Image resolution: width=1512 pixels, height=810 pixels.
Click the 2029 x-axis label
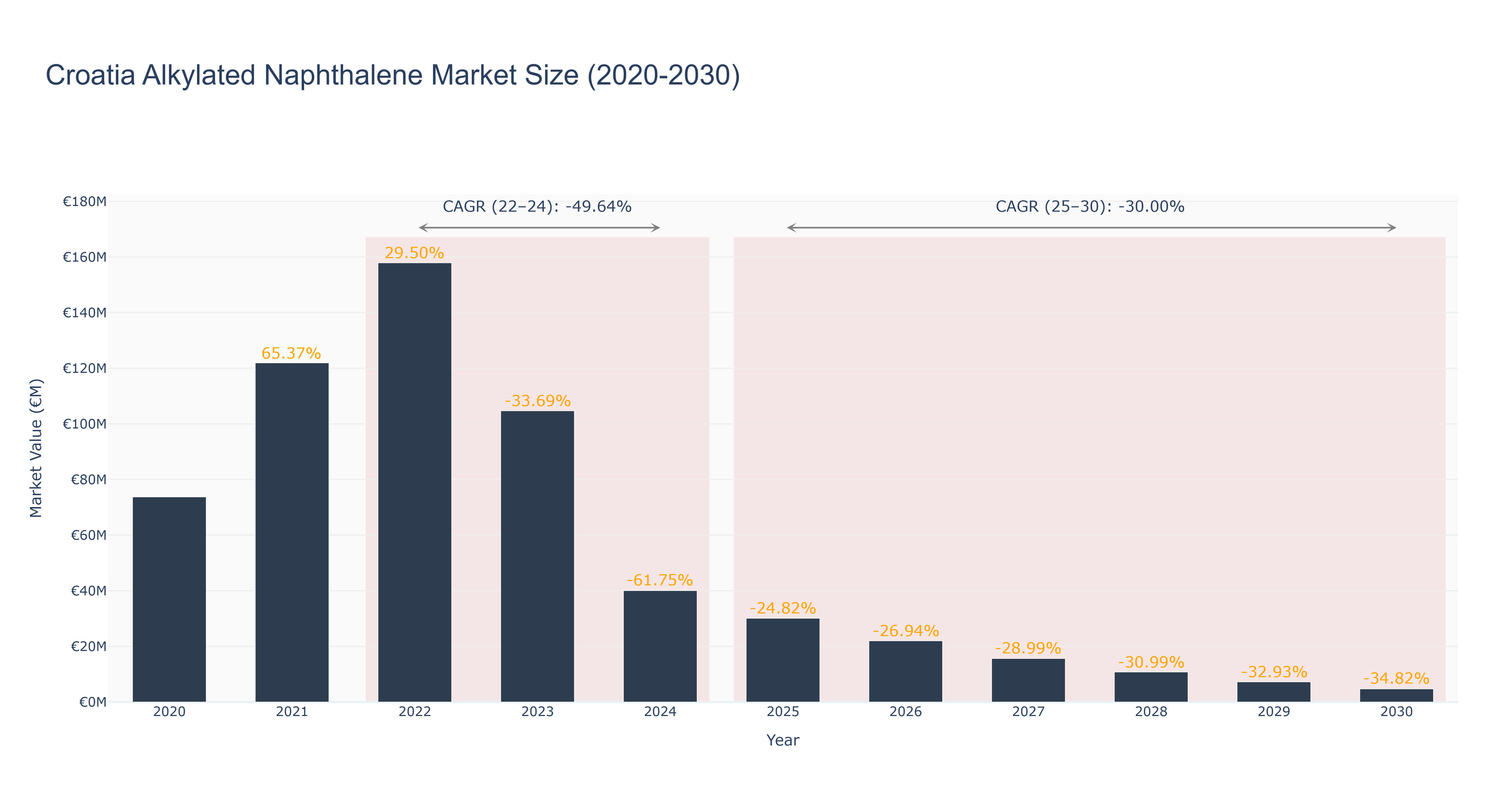(1274, 712)
